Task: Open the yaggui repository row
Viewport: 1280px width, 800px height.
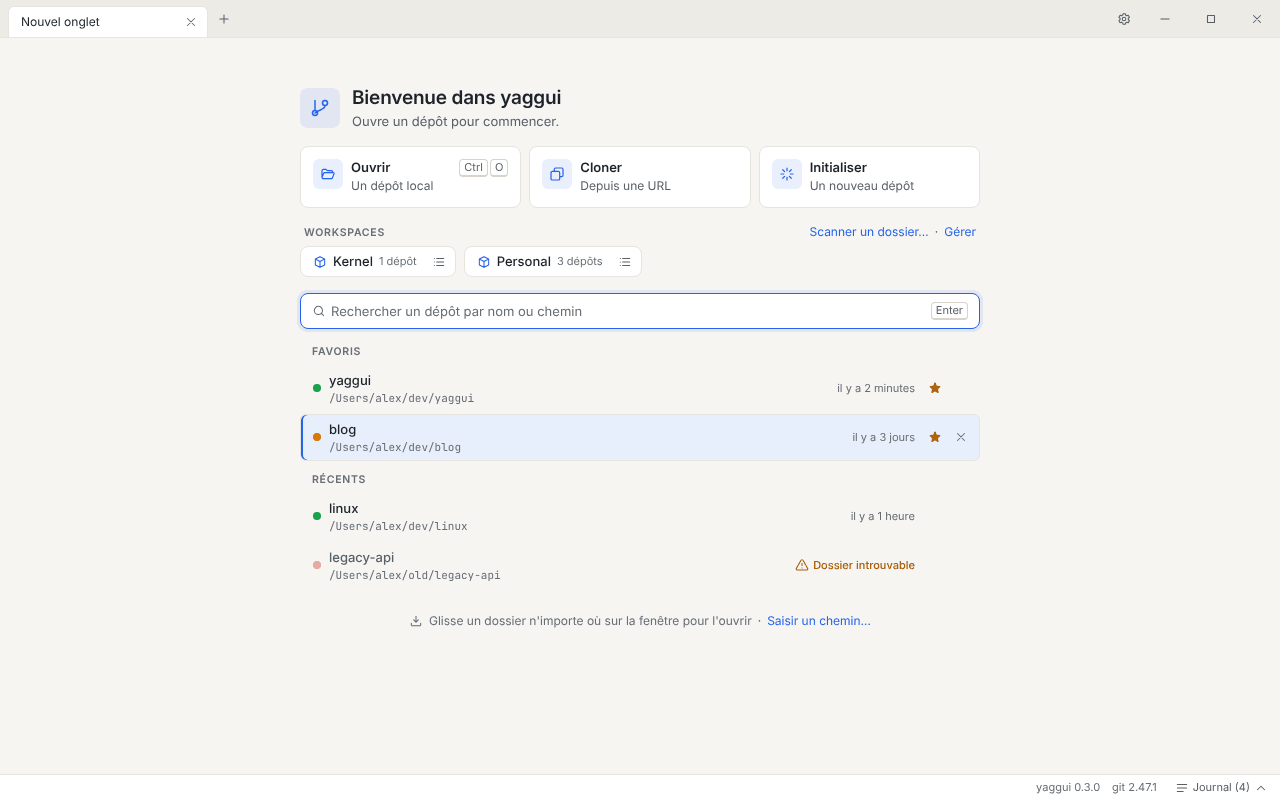Action: [x=640, y=388]
